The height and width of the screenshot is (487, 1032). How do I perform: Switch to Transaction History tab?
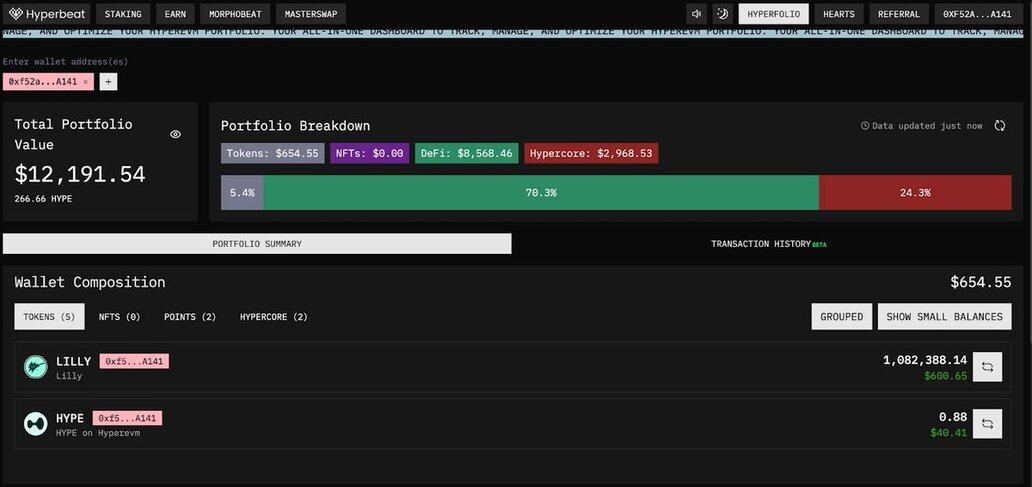click(x=768, y=244)
